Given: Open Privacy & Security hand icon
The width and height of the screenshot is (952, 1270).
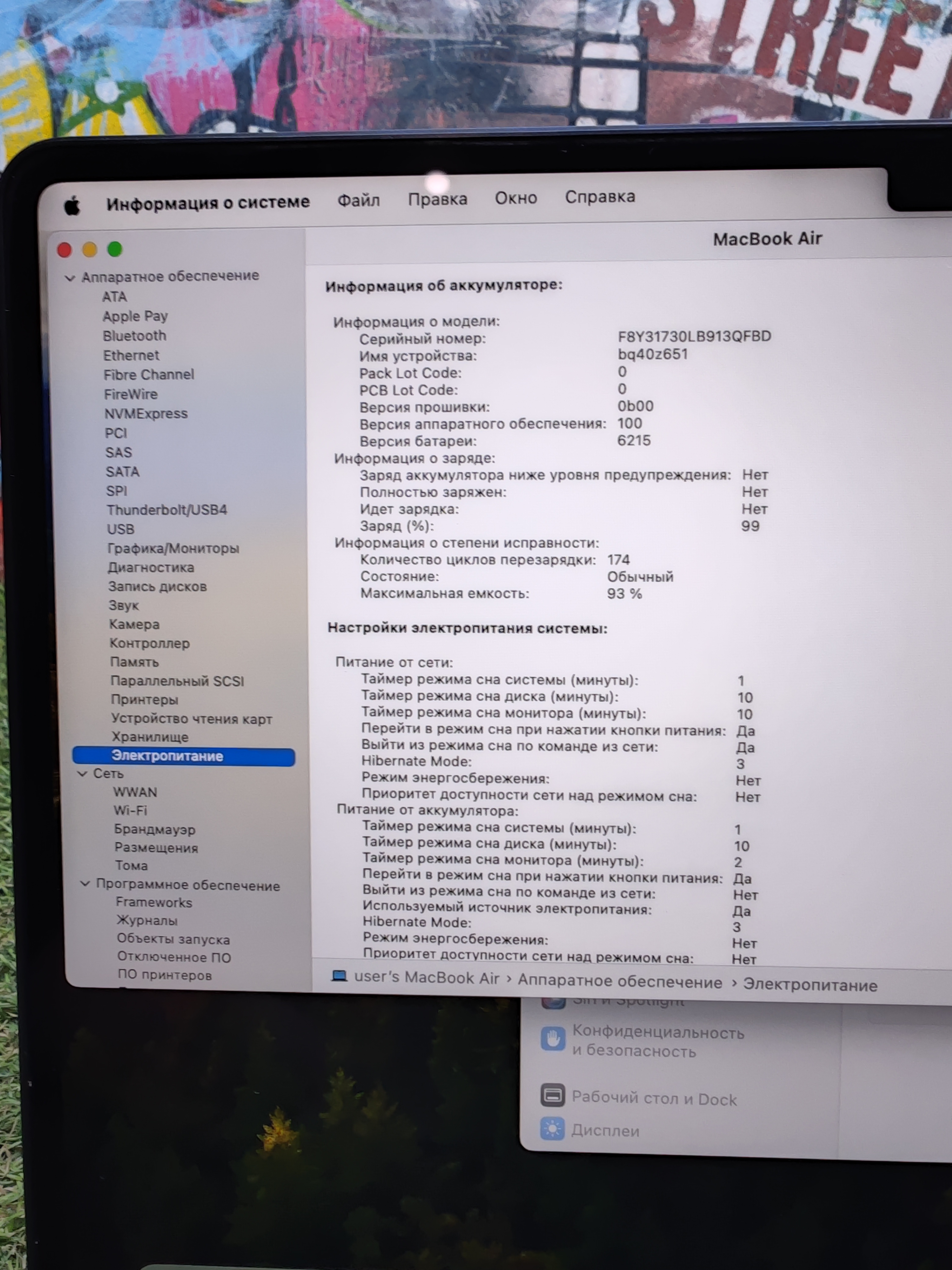Looking at the screenshot, I should tap(552, 1039).
